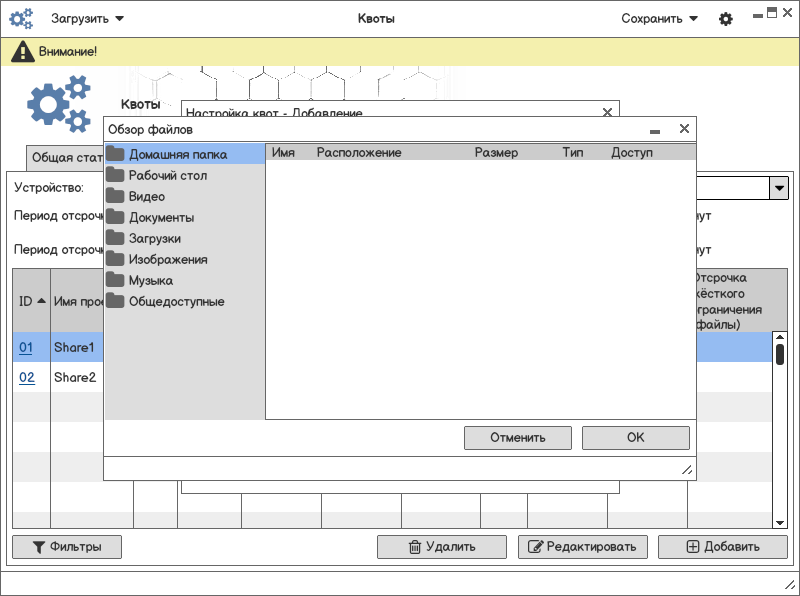Select Документы folder
The width and height of the screenshot is (800, 596).
[x=185, y=217]
